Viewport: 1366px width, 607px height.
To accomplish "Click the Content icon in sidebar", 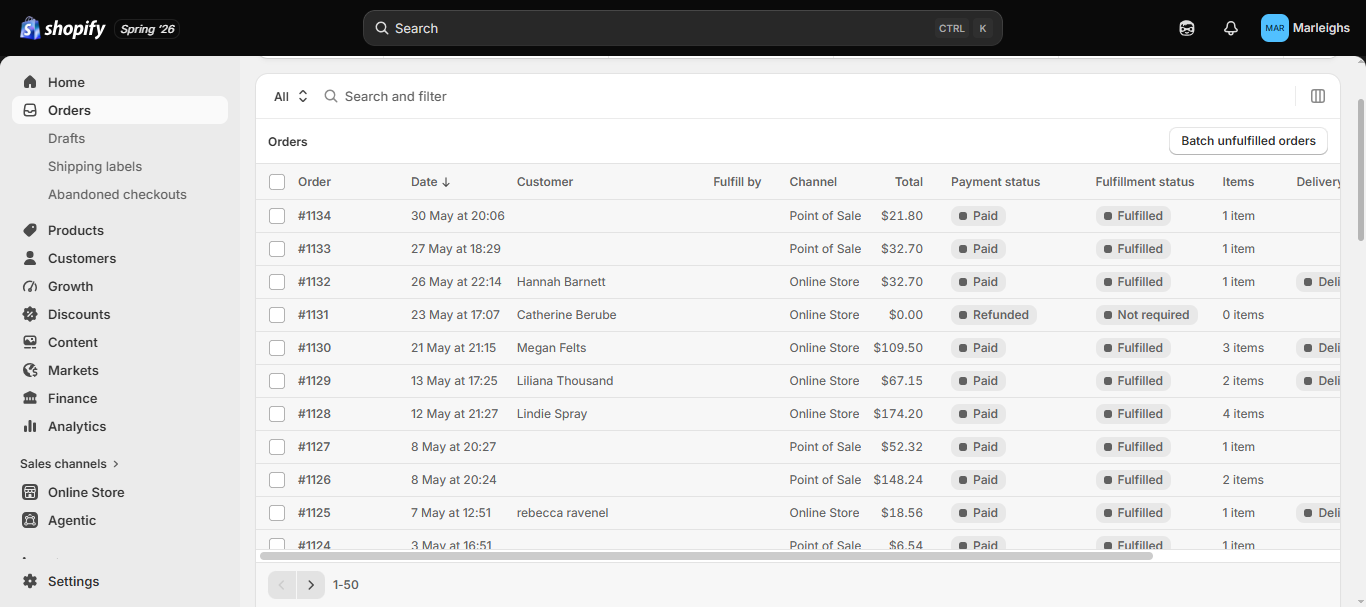I will coord(30,342).
